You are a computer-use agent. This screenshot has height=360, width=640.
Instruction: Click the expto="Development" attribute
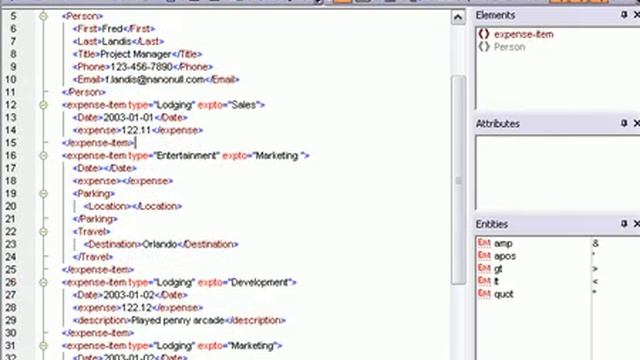pos(245,282)
